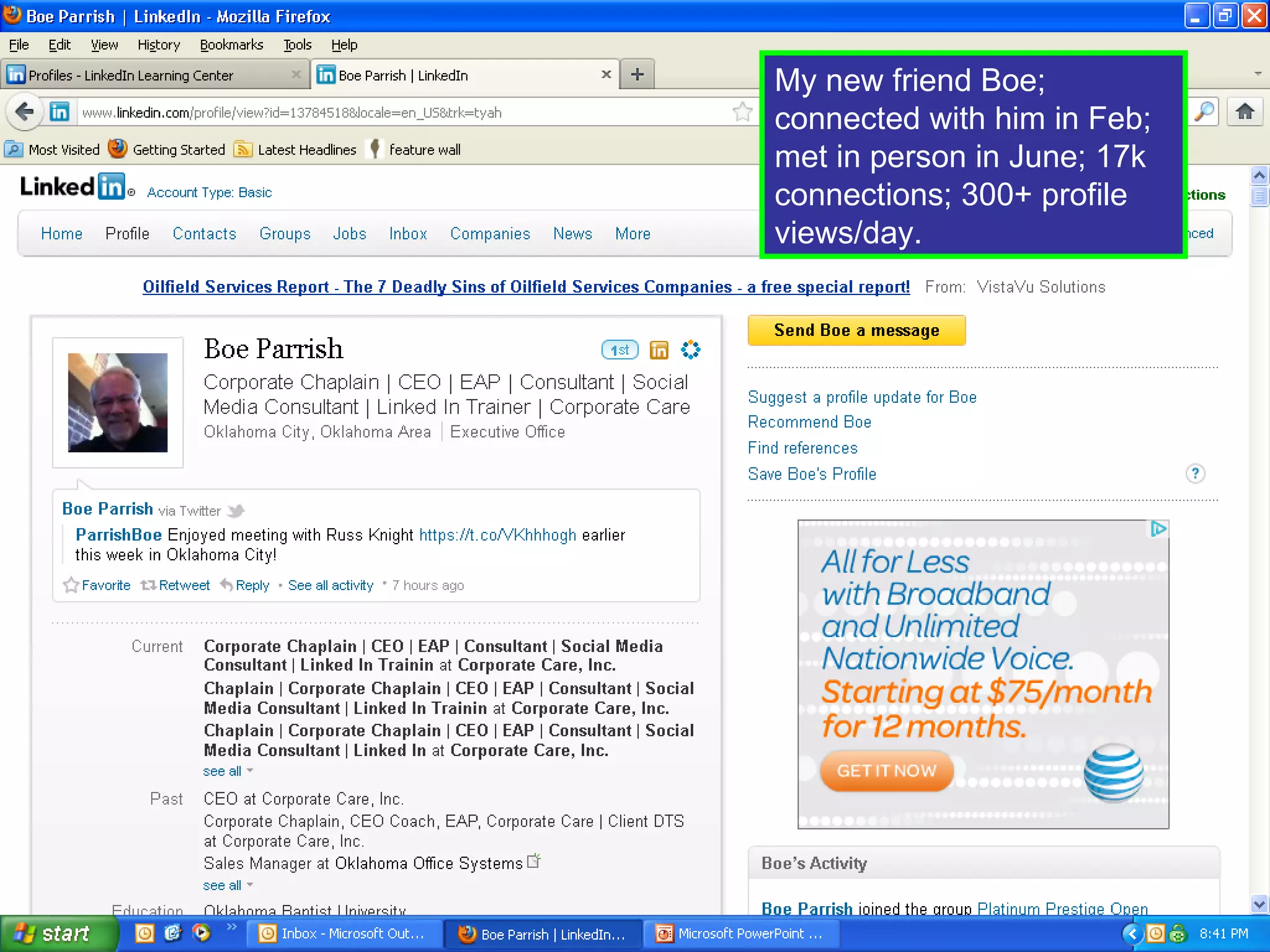1270x952 pixels.
Task: Click Account Type: Basic link
Action: click(209, 192)
